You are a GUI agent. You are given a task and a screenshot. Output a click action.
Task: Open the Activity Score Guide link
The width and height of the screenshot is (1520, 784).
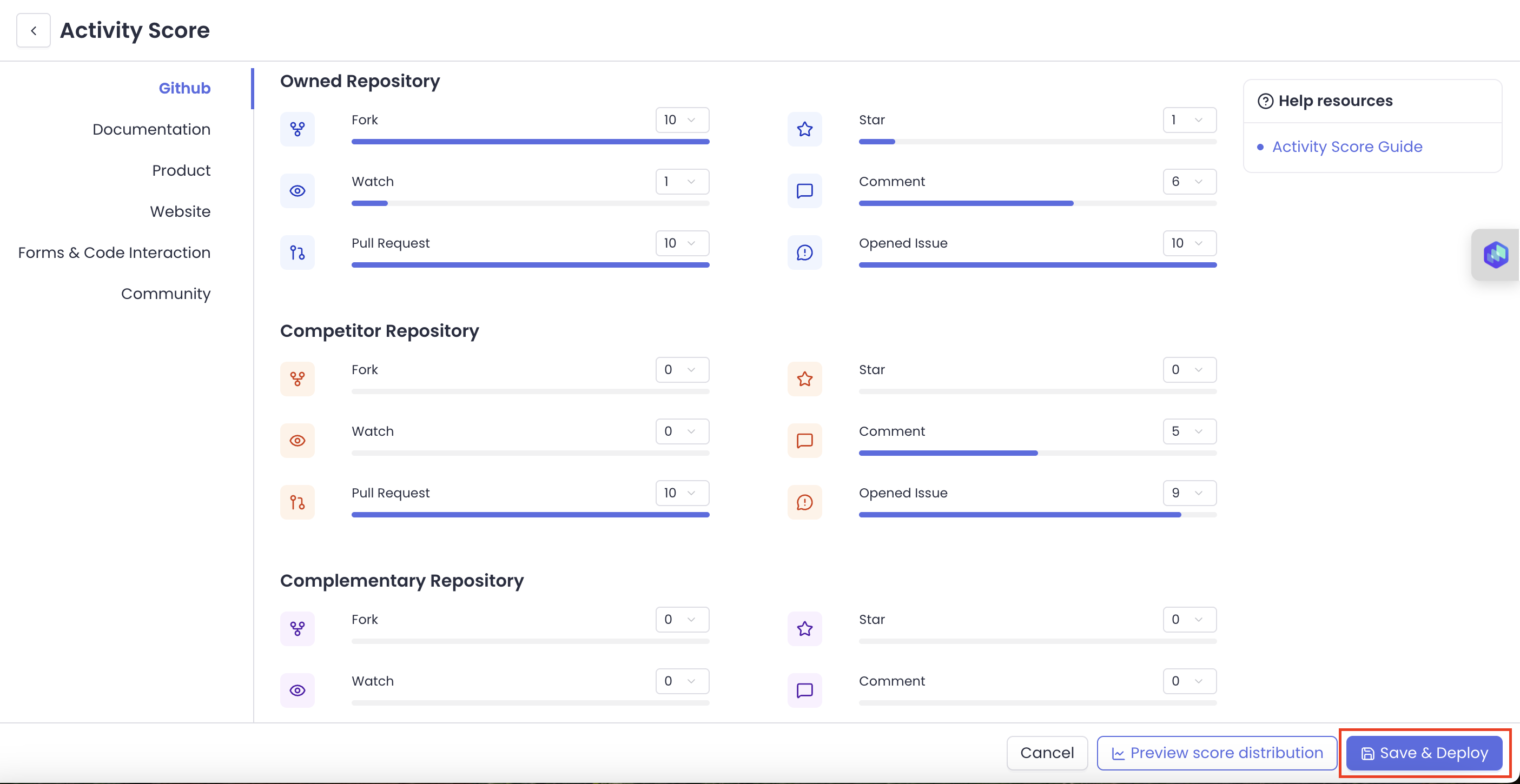pos(1346,147)
